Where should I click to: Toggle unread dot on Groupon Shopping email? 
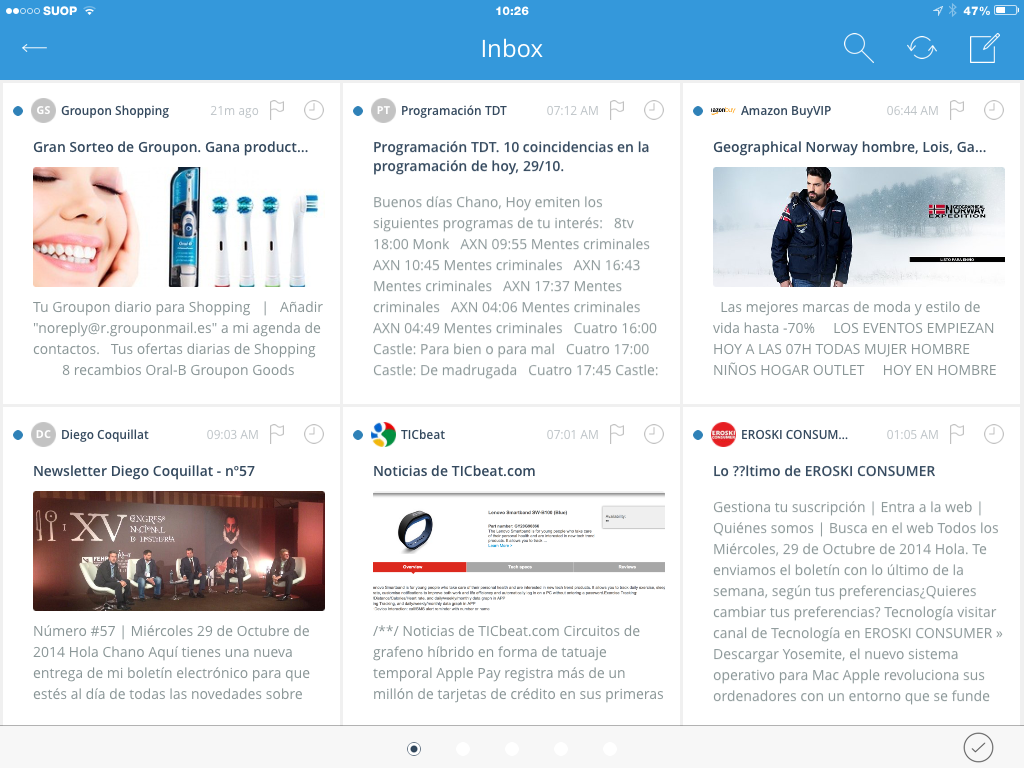(x=18, y=111)
